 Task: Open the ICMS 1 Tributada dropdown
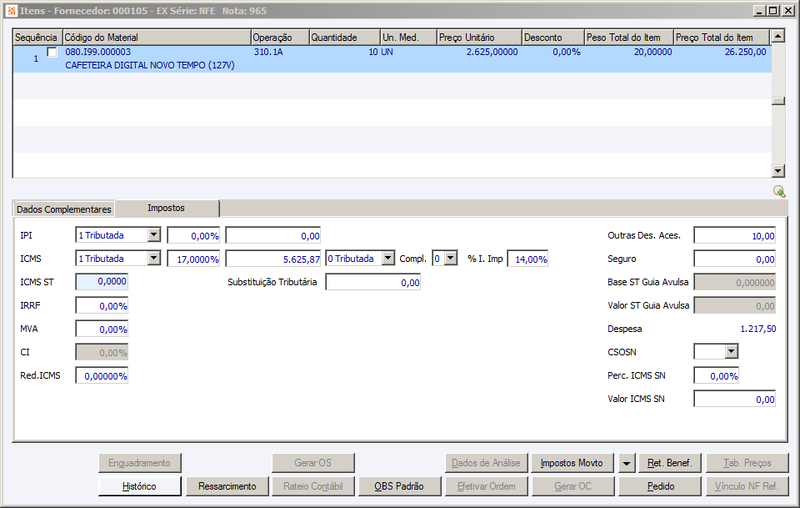(154, 259)
